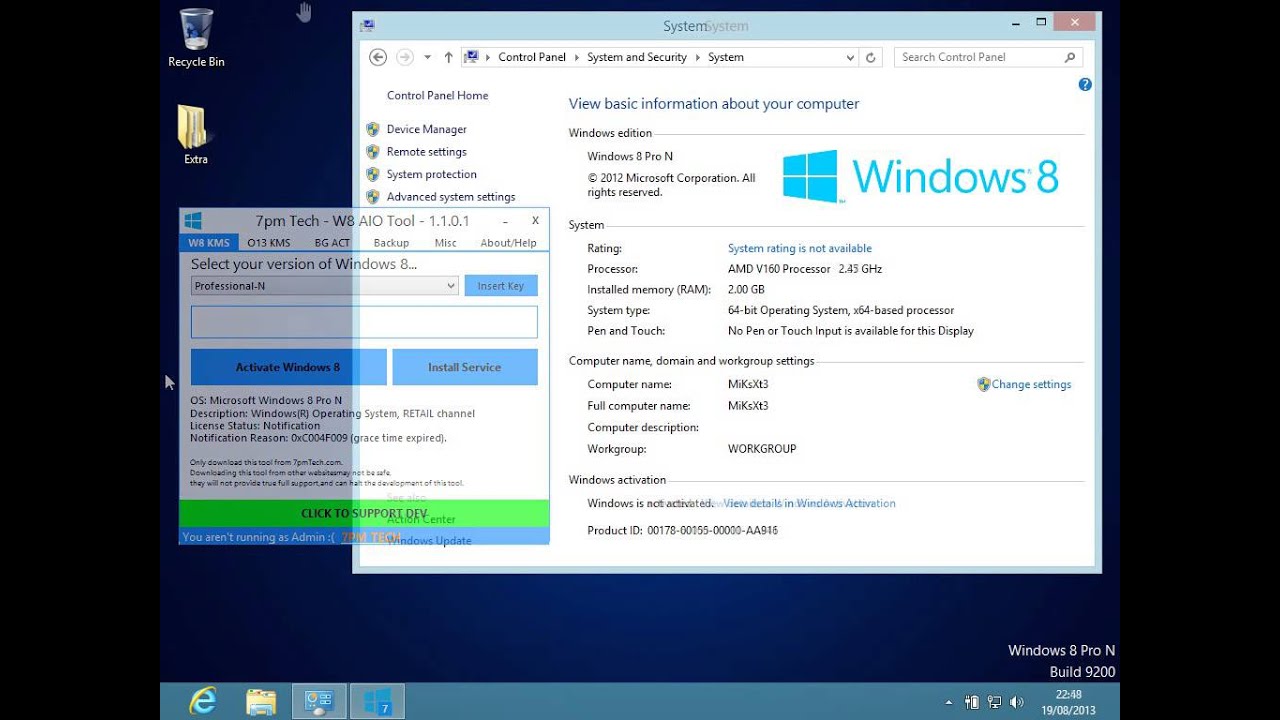Screen dimensions: 1280x720
Task: Open the address bar history dropdown
Action: tap(850, 58)
